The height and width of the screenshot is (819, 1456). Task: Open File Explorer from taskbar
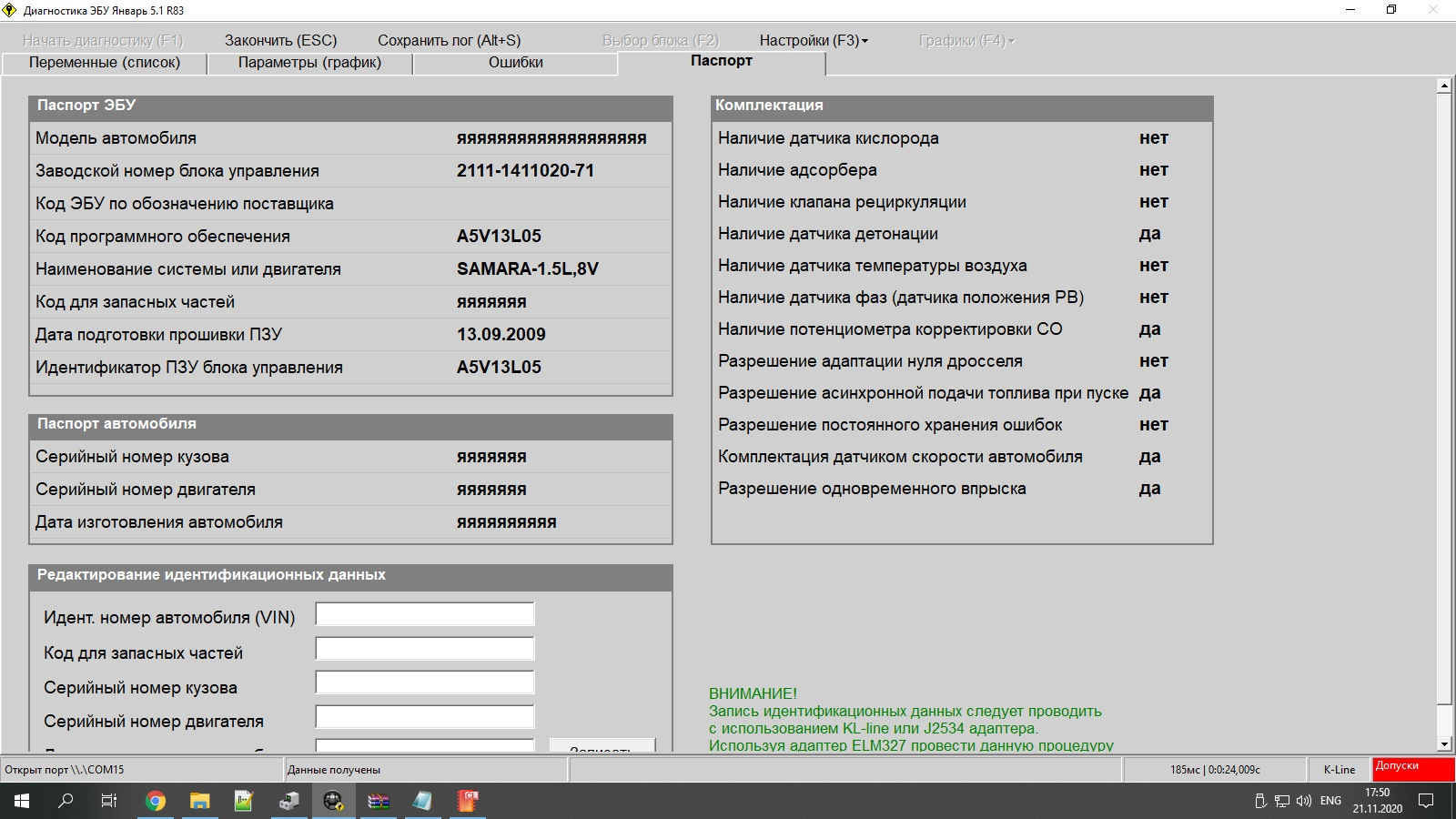(200, 801)
